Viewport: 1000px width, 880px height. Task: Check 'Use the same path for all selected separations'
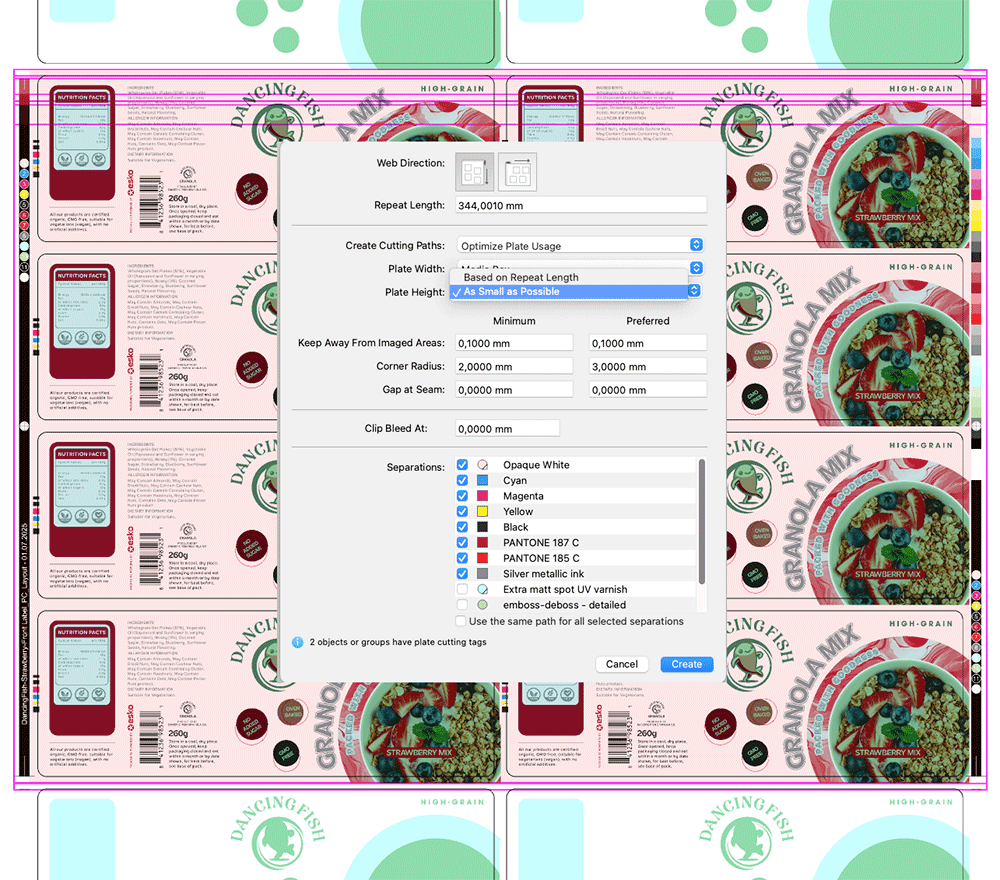point(462,621)
